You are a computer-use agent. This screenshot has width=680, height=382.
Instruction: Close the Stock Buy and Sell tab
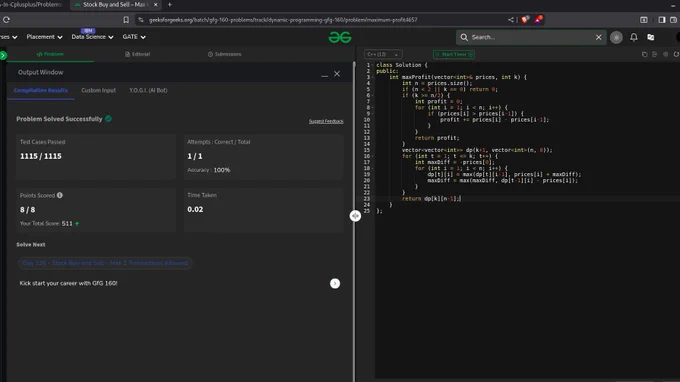click(156, 5)
